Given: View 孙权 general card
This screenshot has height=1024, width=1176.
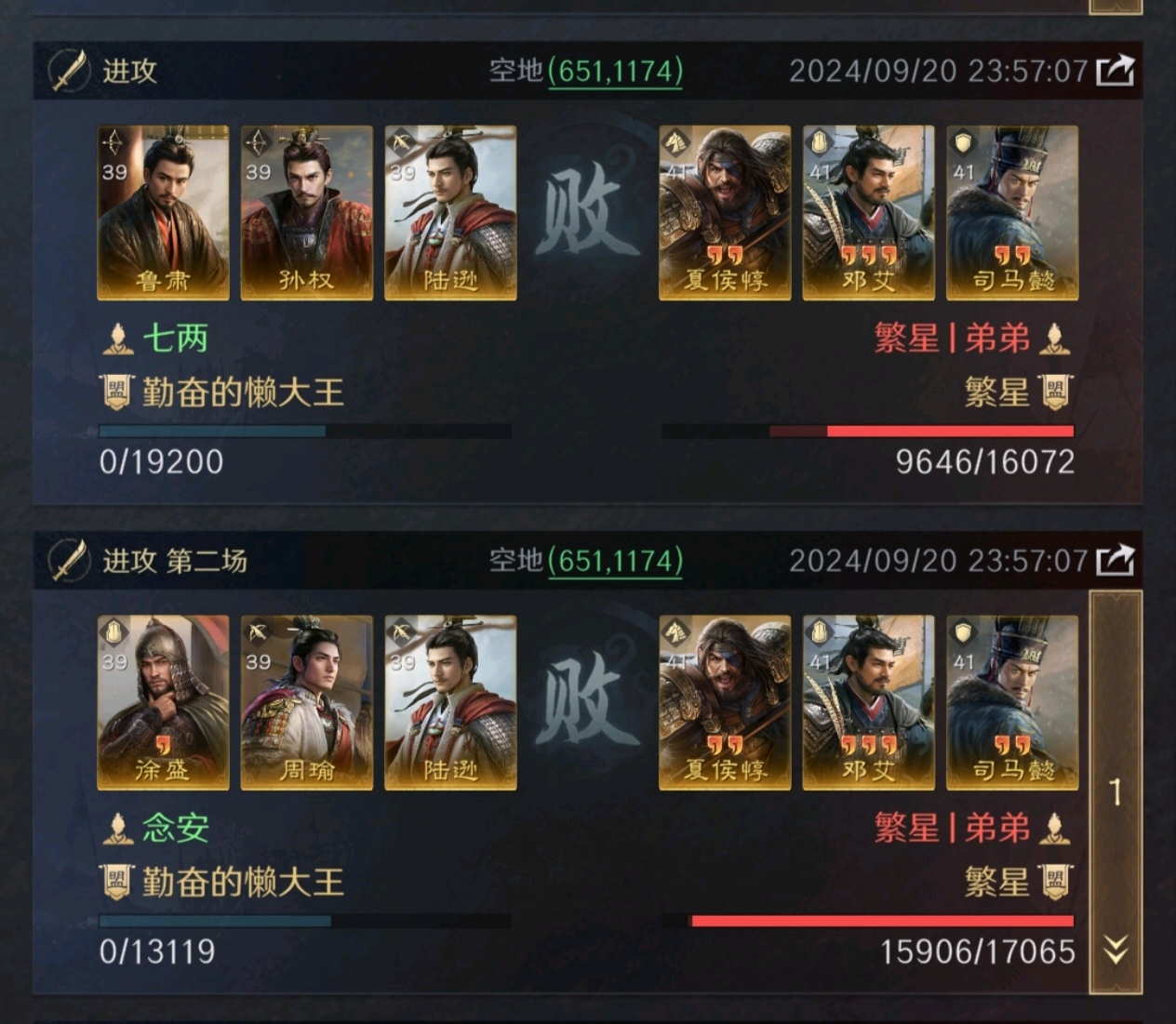Looking at the screenshot, I should (307, 213).
